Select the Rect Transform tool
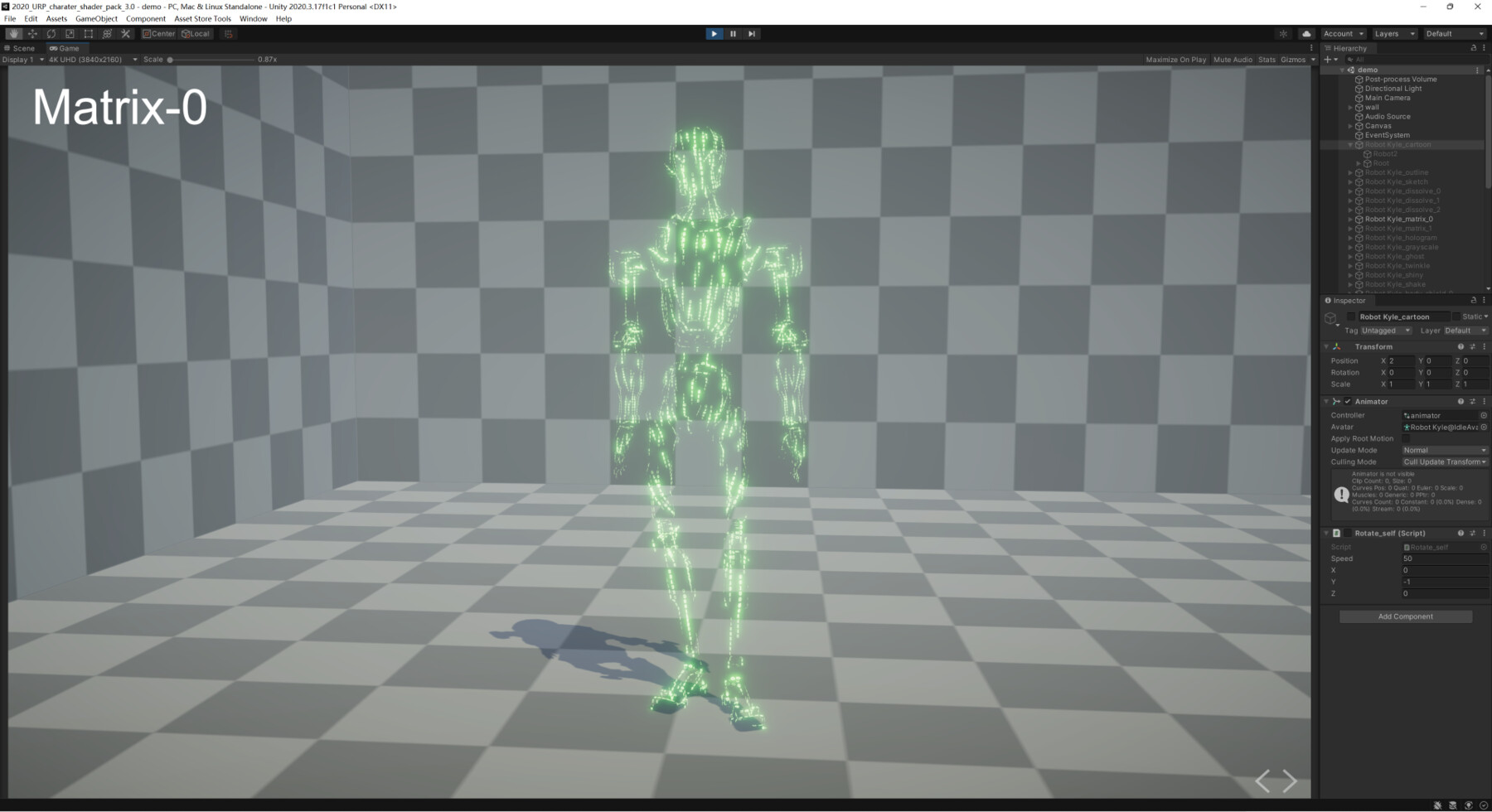Screen dimensions: 1492x812 [x=89, y=34]
